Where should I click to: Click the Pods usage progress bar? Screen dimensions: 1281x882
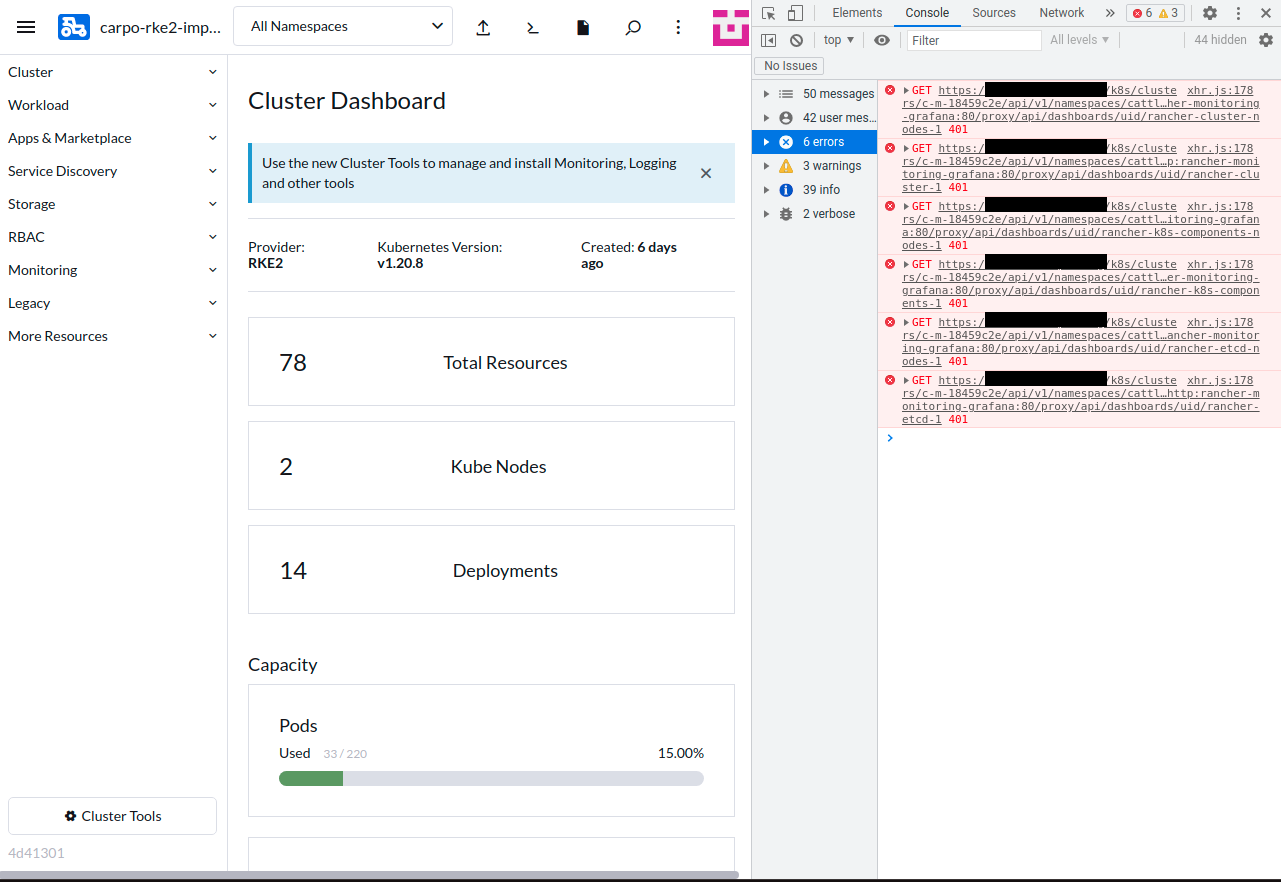click(491, 777)
